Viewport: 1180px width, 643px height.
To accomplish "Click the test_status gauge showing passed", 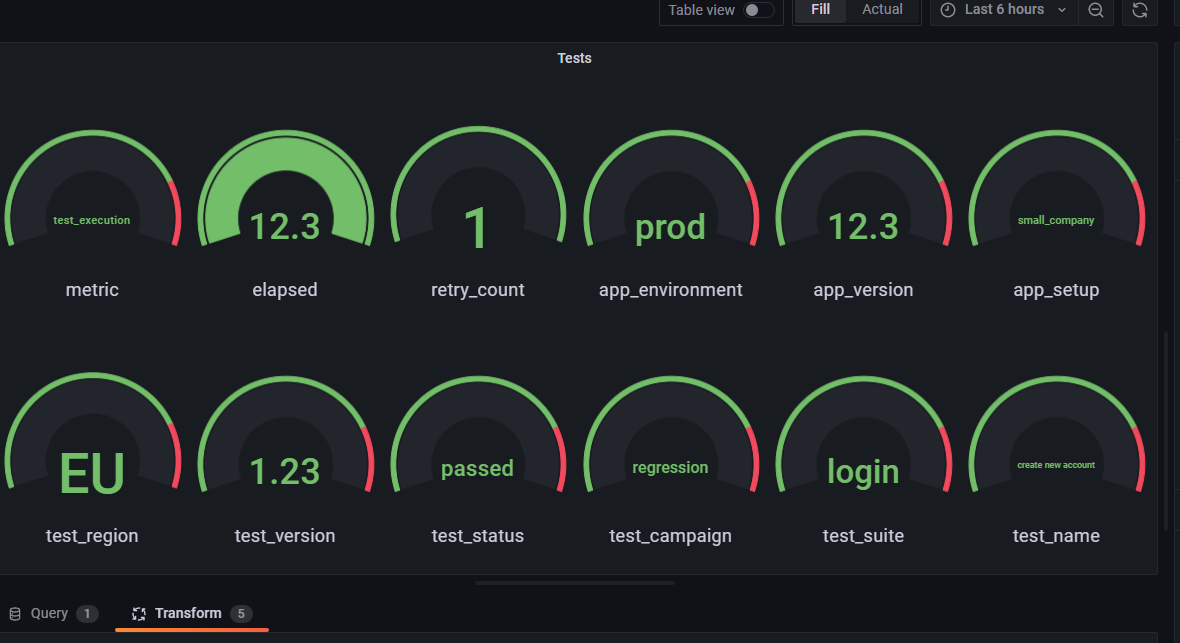I will tap(478, 434).
